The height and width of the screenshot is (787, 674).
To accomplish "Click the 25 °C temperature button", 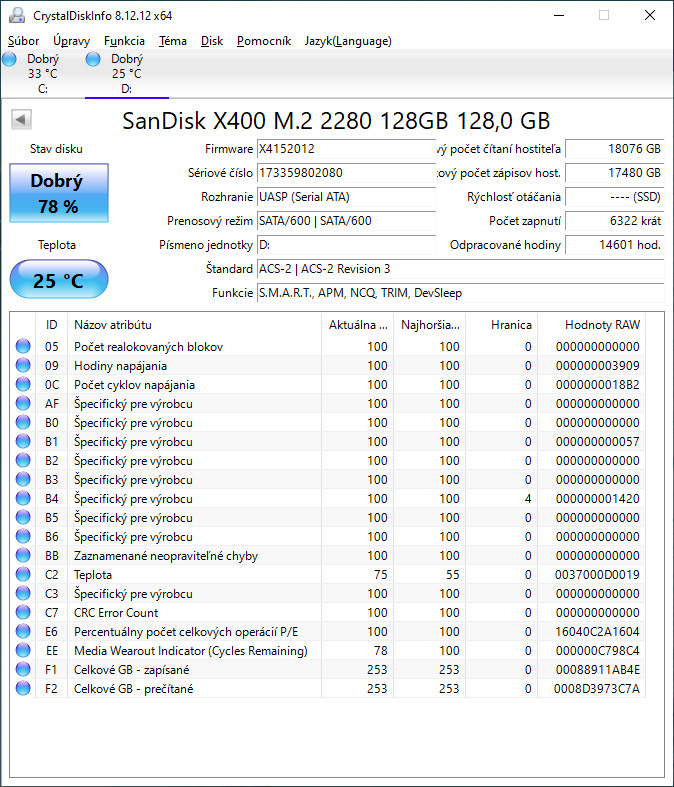I will tap(59, 280).
